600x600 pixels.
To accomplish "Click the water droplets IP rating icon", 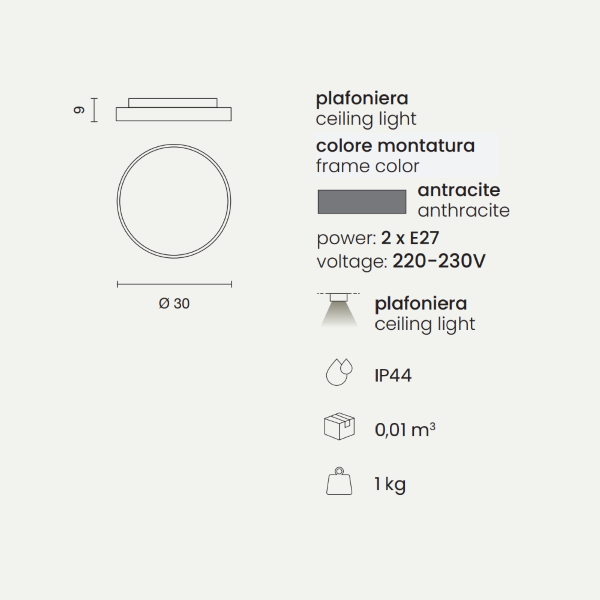I will pyautogui.click(x=339, y=374).
